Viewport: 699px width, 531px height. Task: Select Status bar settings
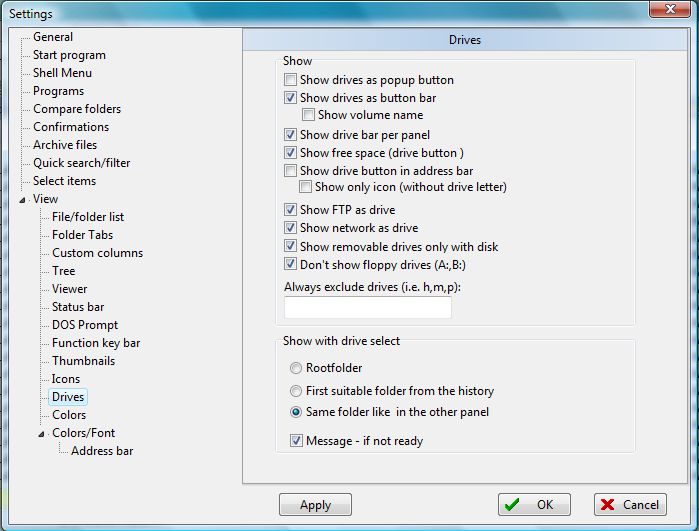tap(78, 307)
